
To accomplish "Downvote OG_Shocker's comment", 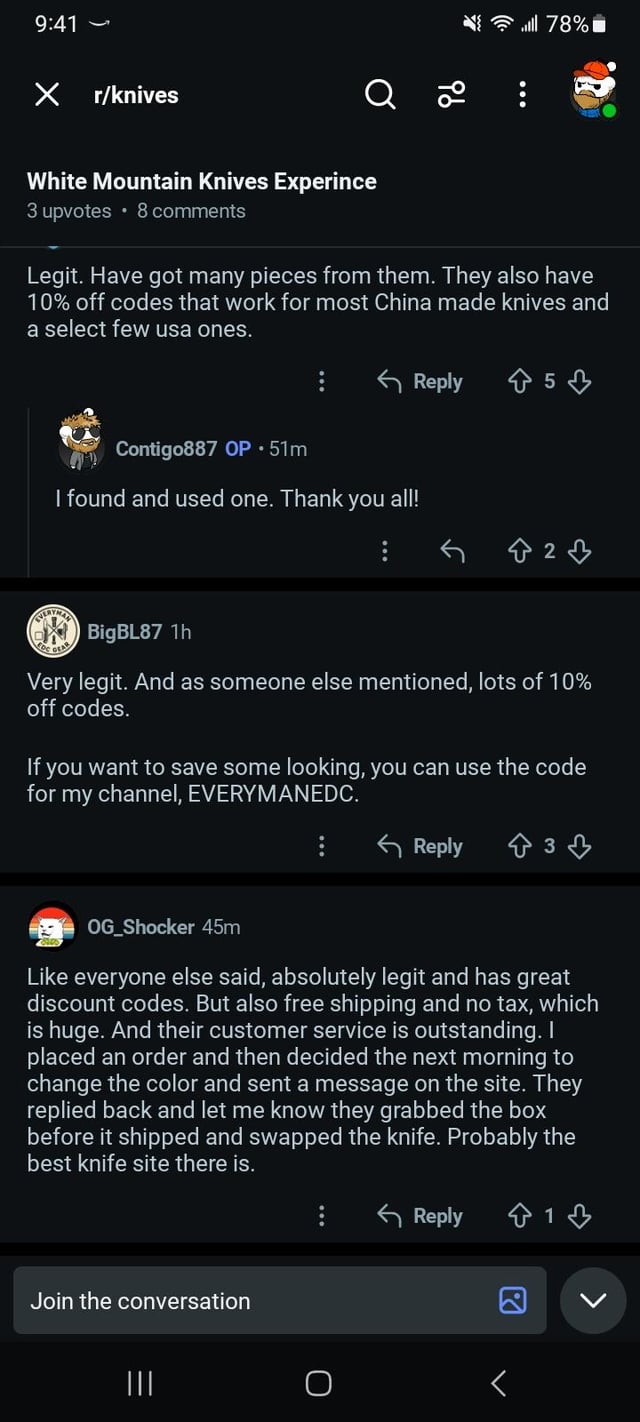I will pos(580,1216).
